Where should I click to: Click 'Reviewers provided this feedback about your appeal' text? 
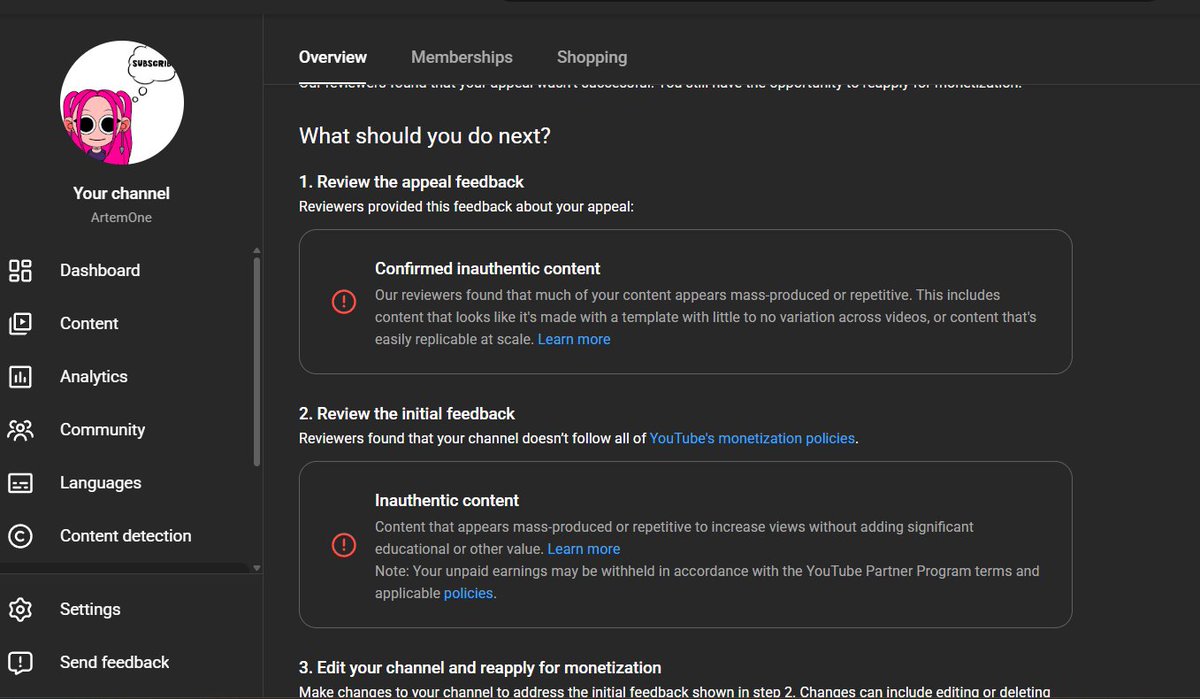[x=467, y=207]
